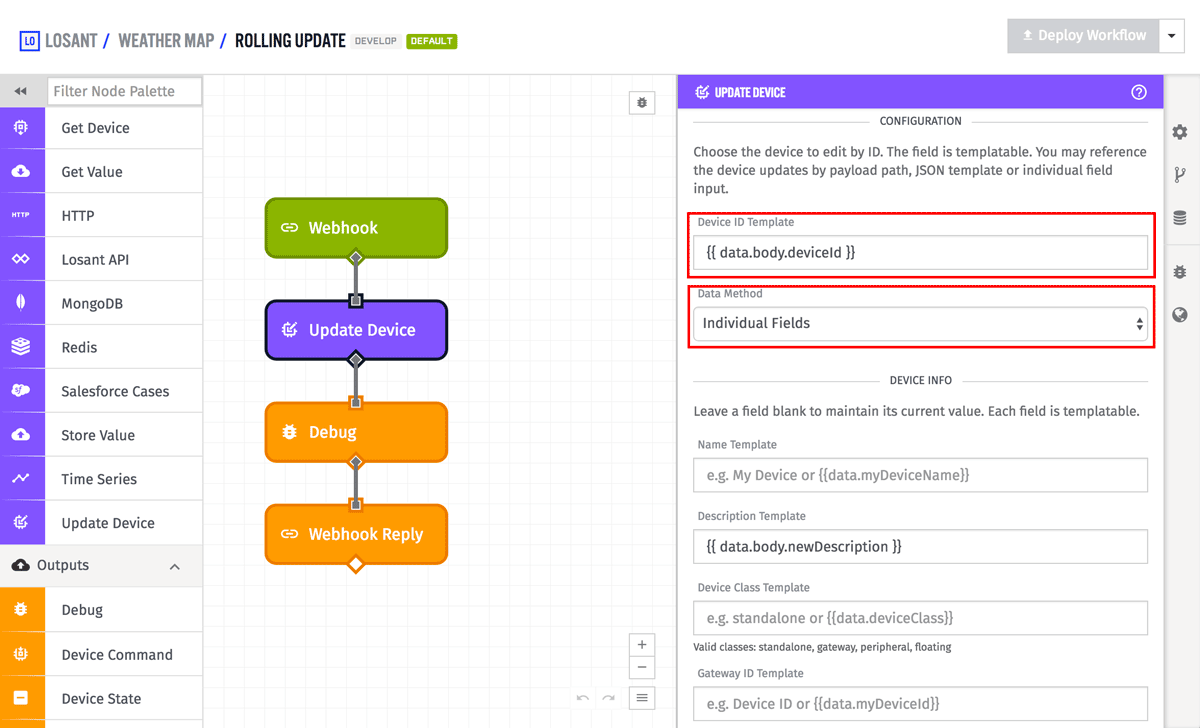
Task: Focus the Filter Node Palette field
Action: 124,91
